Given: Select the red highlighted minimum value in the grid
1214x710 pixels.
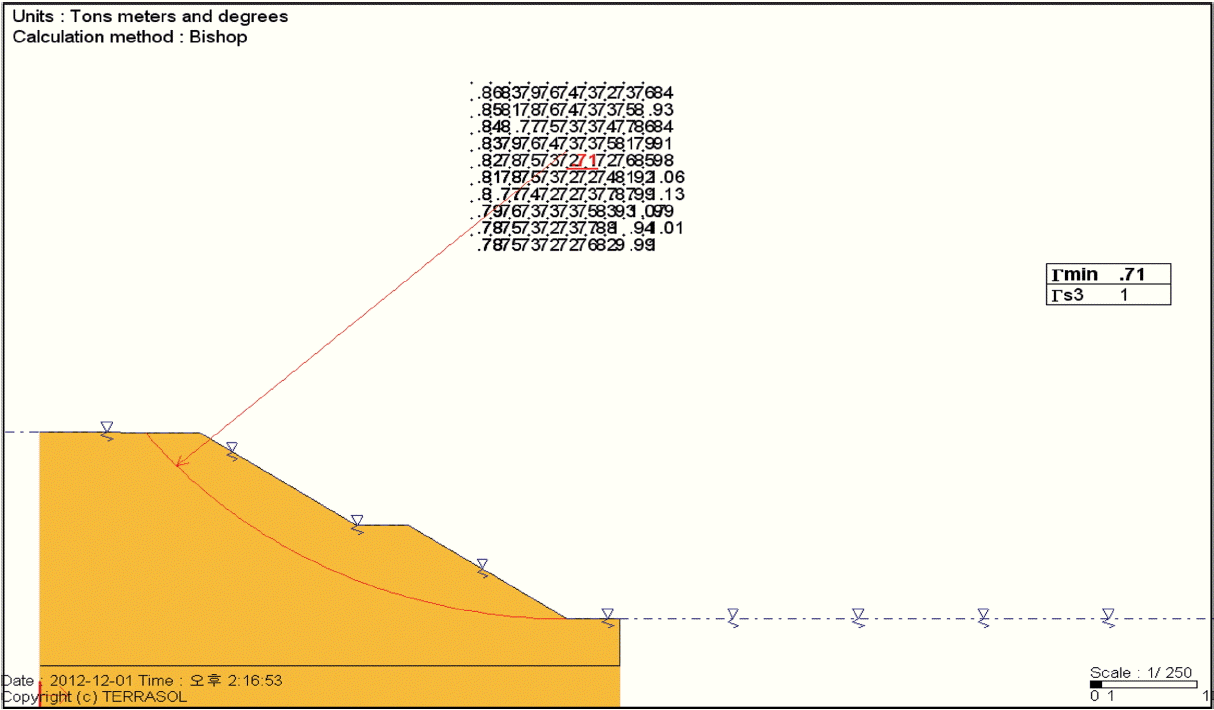Looking at the screenshot, I should pyautogui.click(x=587, y=161).
